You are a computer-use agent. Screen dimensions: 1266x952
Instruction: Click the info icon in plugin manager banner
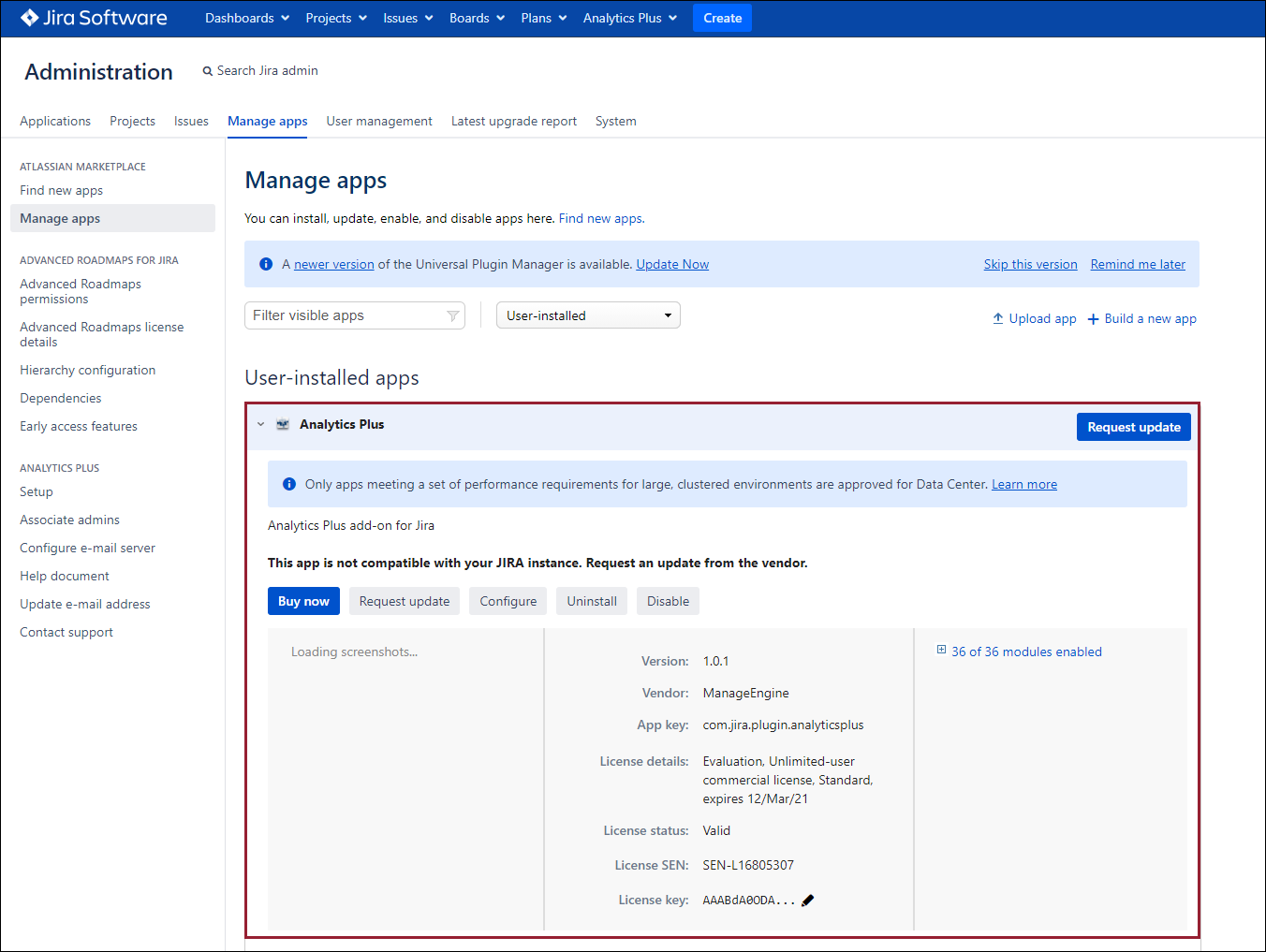[266, 265]
